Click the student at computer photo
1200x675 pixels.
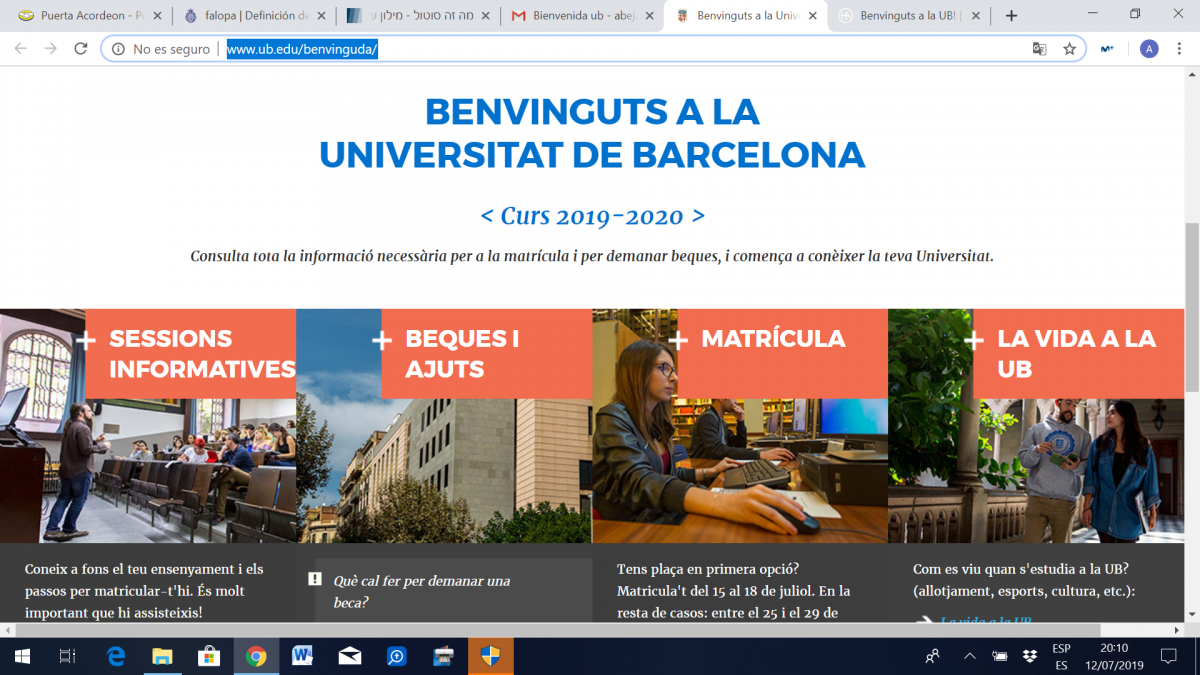click(x=740, y=471)
